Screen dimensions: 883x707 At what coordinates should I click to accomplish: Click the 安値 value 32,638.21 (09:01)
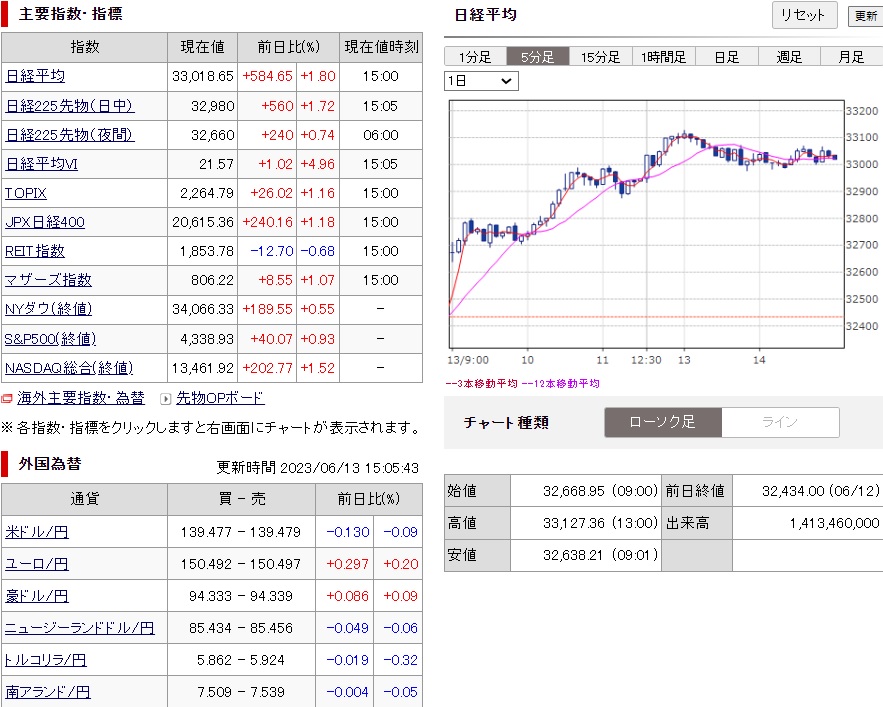click(x=600, y=555)
